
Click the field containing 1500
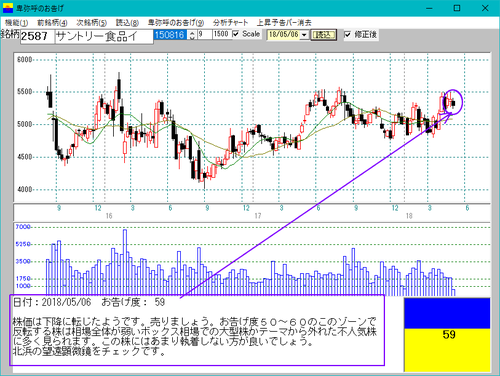click(x=222, y=35)
